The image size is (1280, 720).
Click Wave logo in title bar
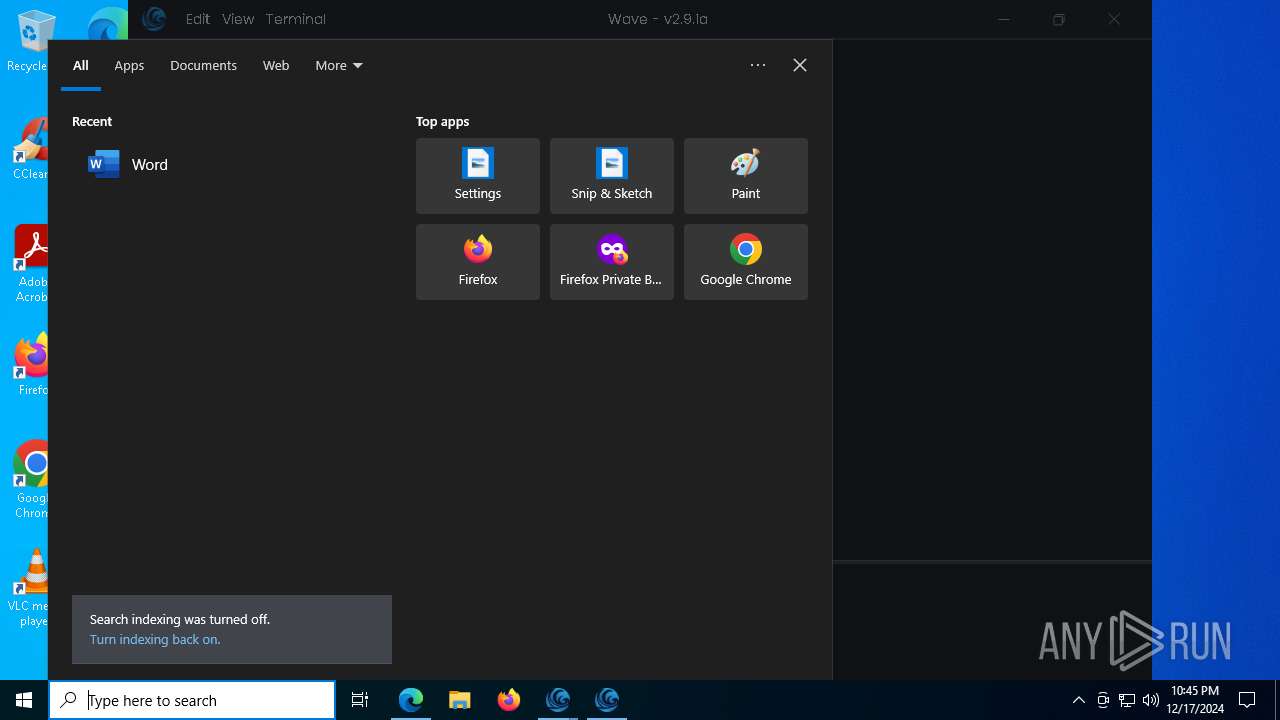coord(153,18)
